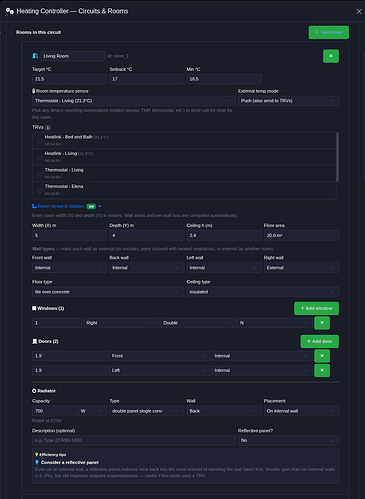The height and width of the screenshot is (499, 365).
Task: Open the door wall dropdown showing Left
Action: pyautogui.click(x=160, y=370)
